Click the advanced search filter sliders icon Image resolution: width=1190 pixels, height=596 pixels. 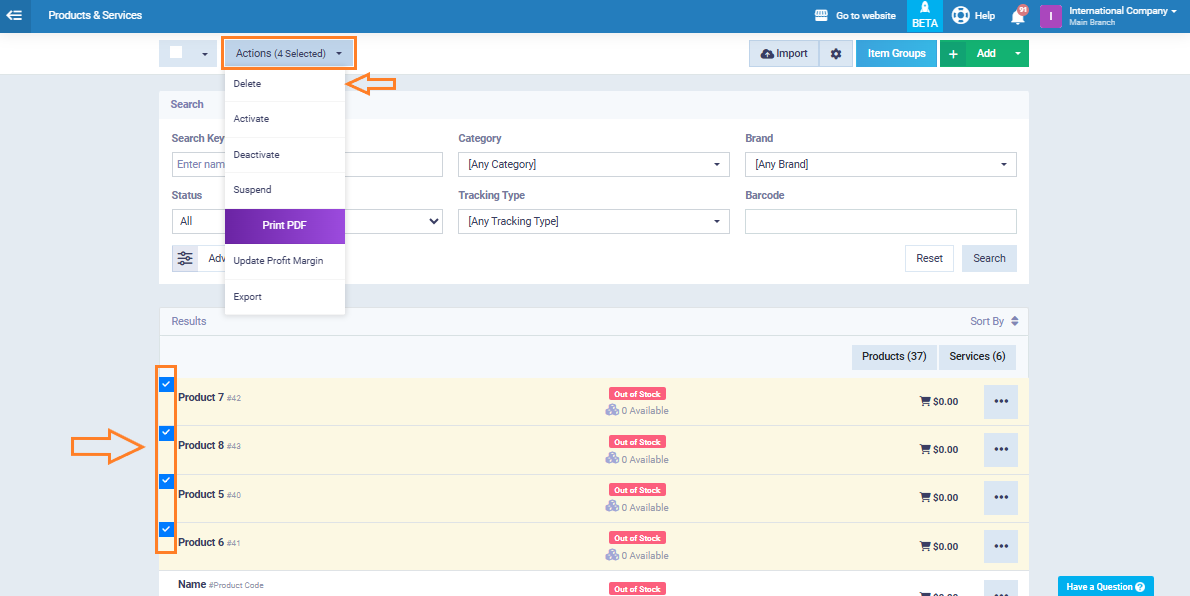click(185, 259)
